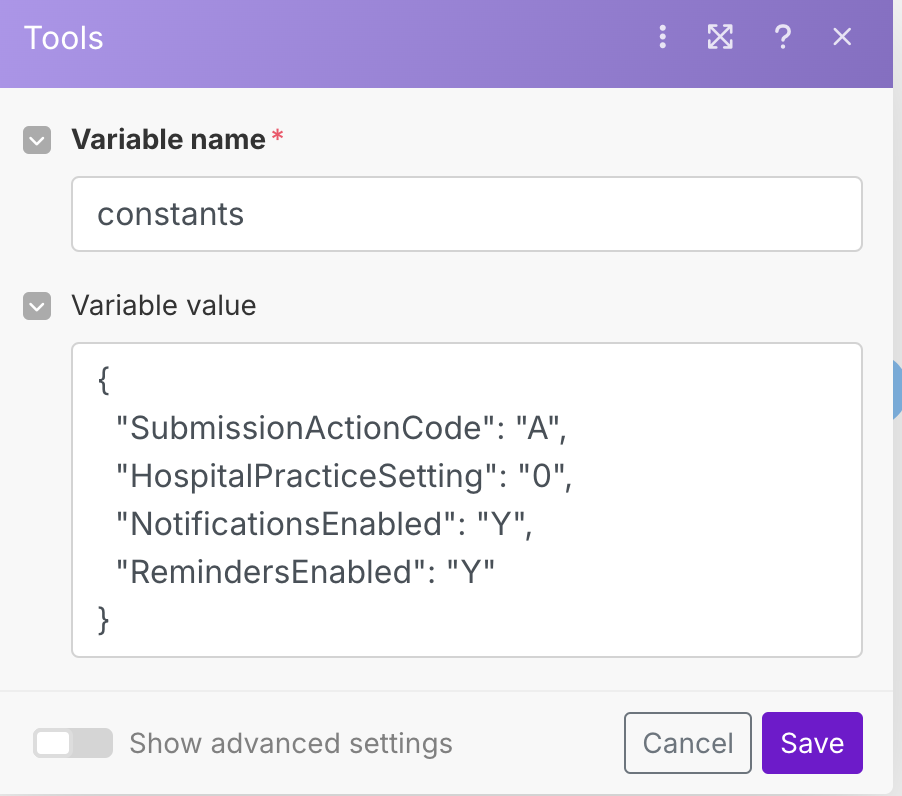This screenshot has width=902, height=796.
Task: Open help via the question mark icon
Action: tap(783, 38)
